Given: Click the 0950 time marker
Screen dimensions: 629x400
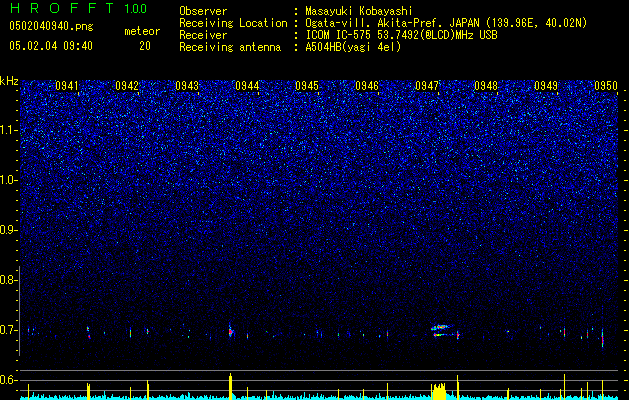Looking at the screenshot, I should (606, 86).
